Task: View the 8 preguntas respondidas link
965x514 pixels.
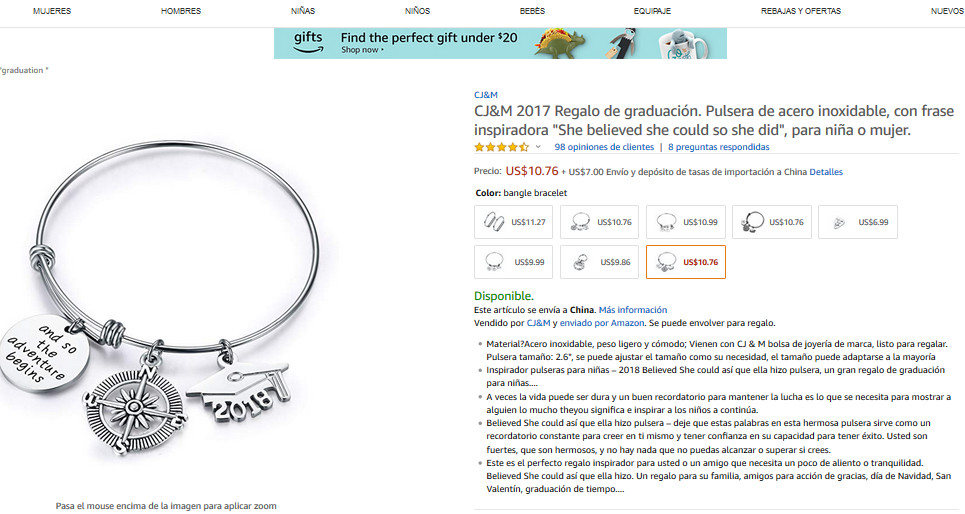Action: tap(719, 147)
